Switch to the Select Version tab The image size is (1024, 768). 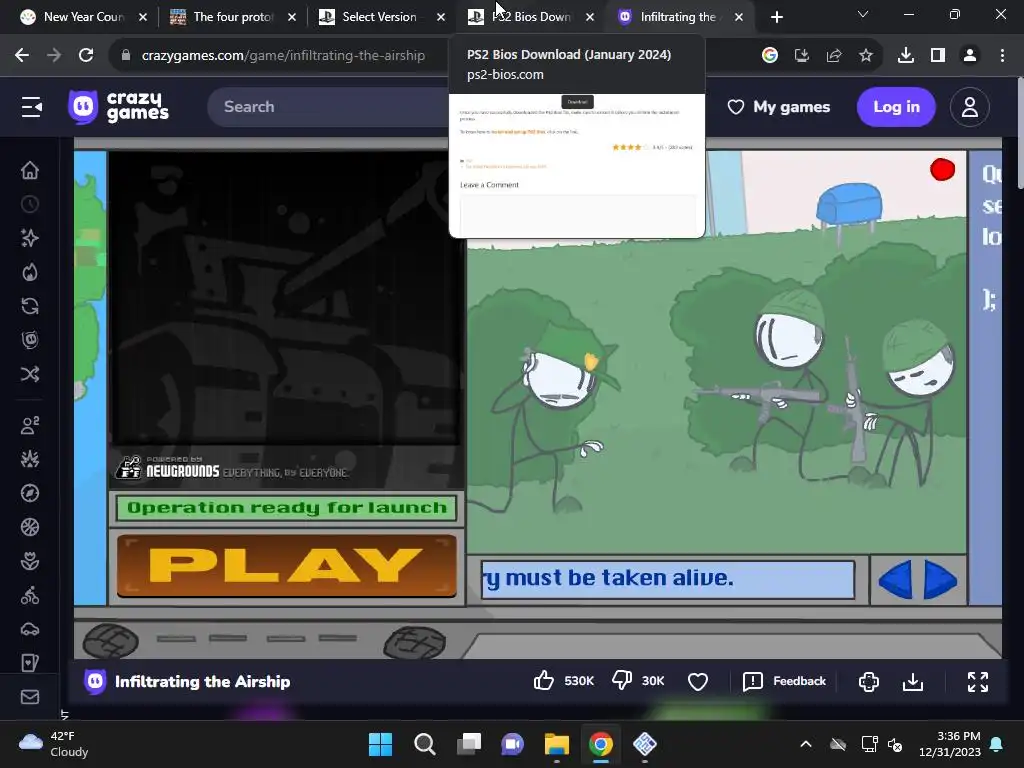click(382, 17)
